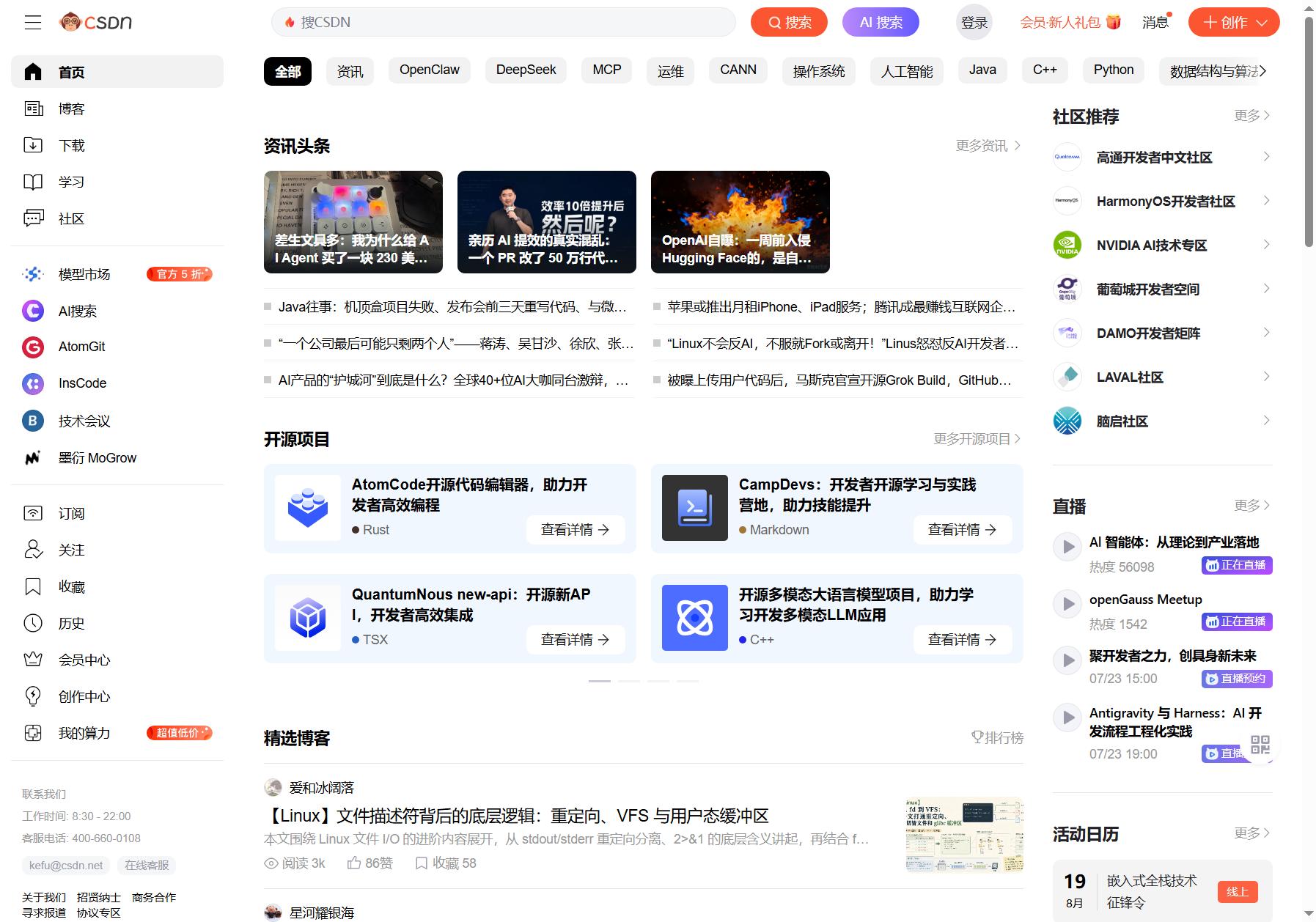This screenshot has width=1316, height=922.
Task: Click the 登录 button
Action: pyautogui.click(x=974, y=23)
